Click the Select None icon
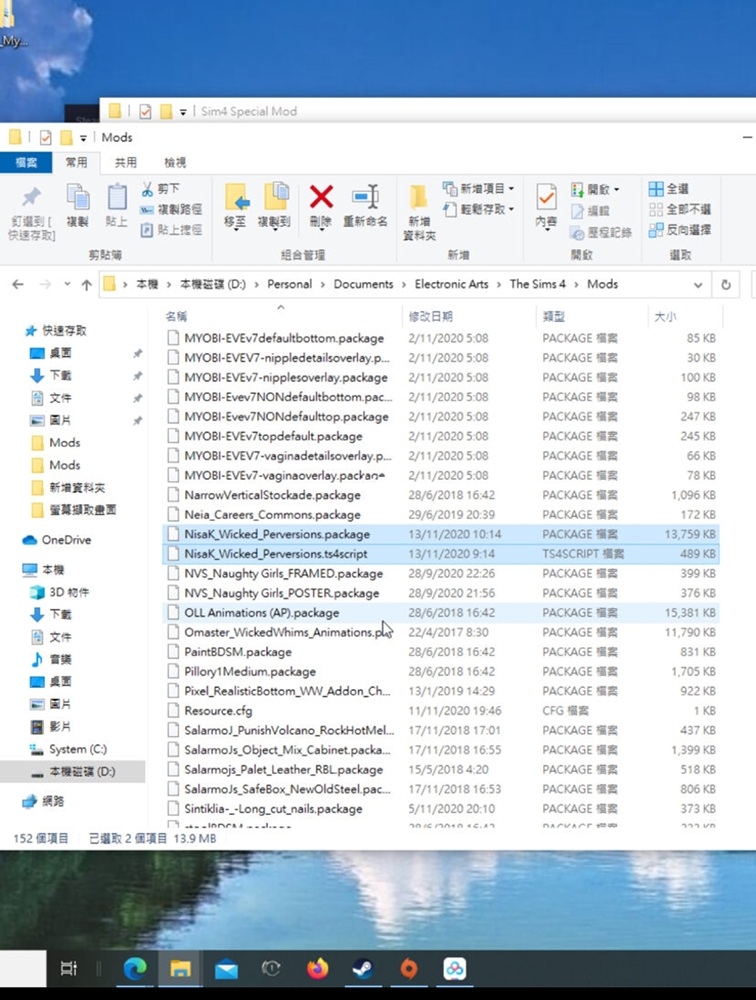 pyautogui.click(x=656, y=209)
